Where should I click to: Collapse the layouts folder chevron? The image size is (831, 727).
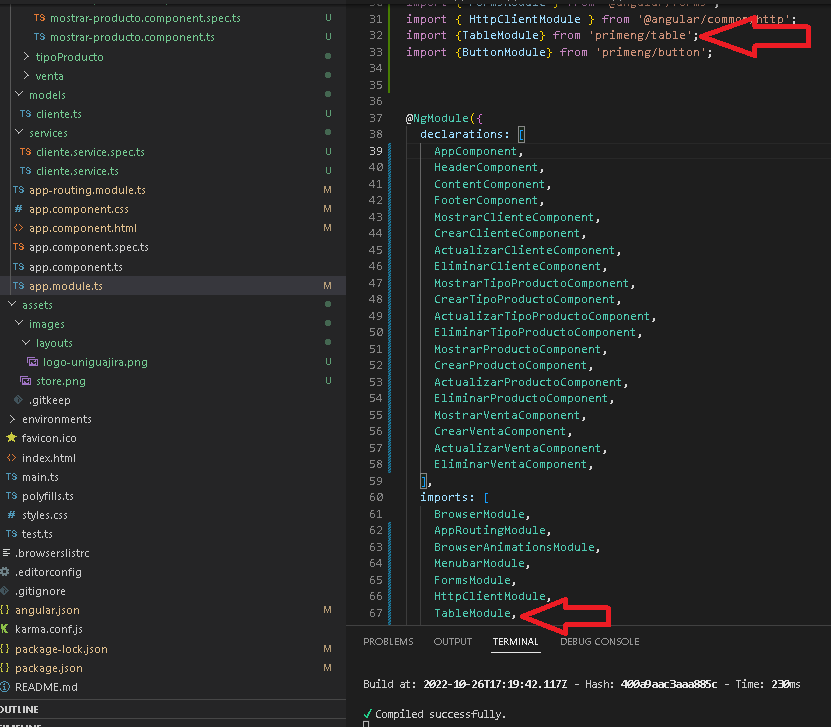coord(26,342)
